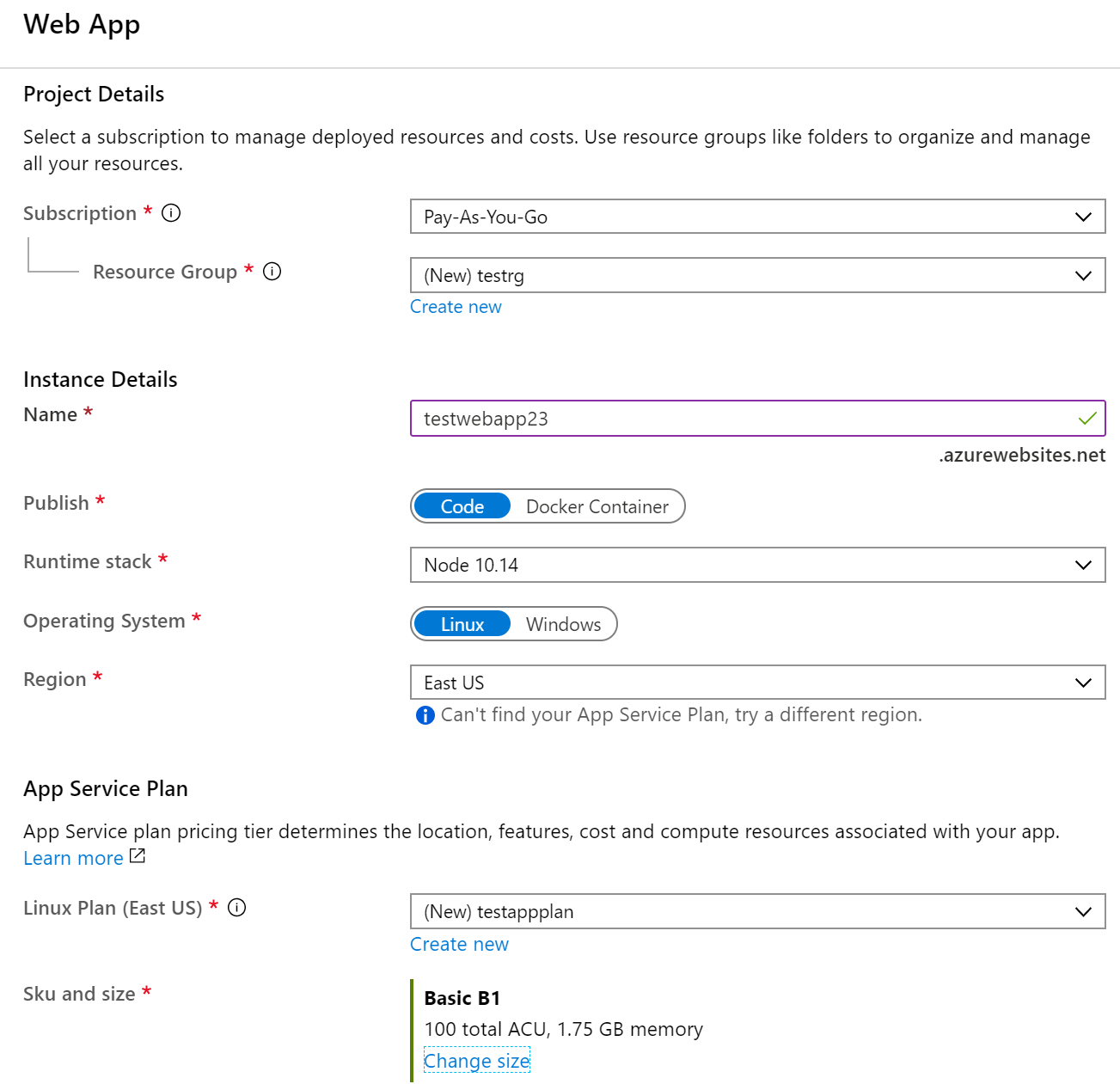This screenshot has width=1120, height=1084.
Task: Click the Linux Plan info icon
Action: (x=237, y=907)
